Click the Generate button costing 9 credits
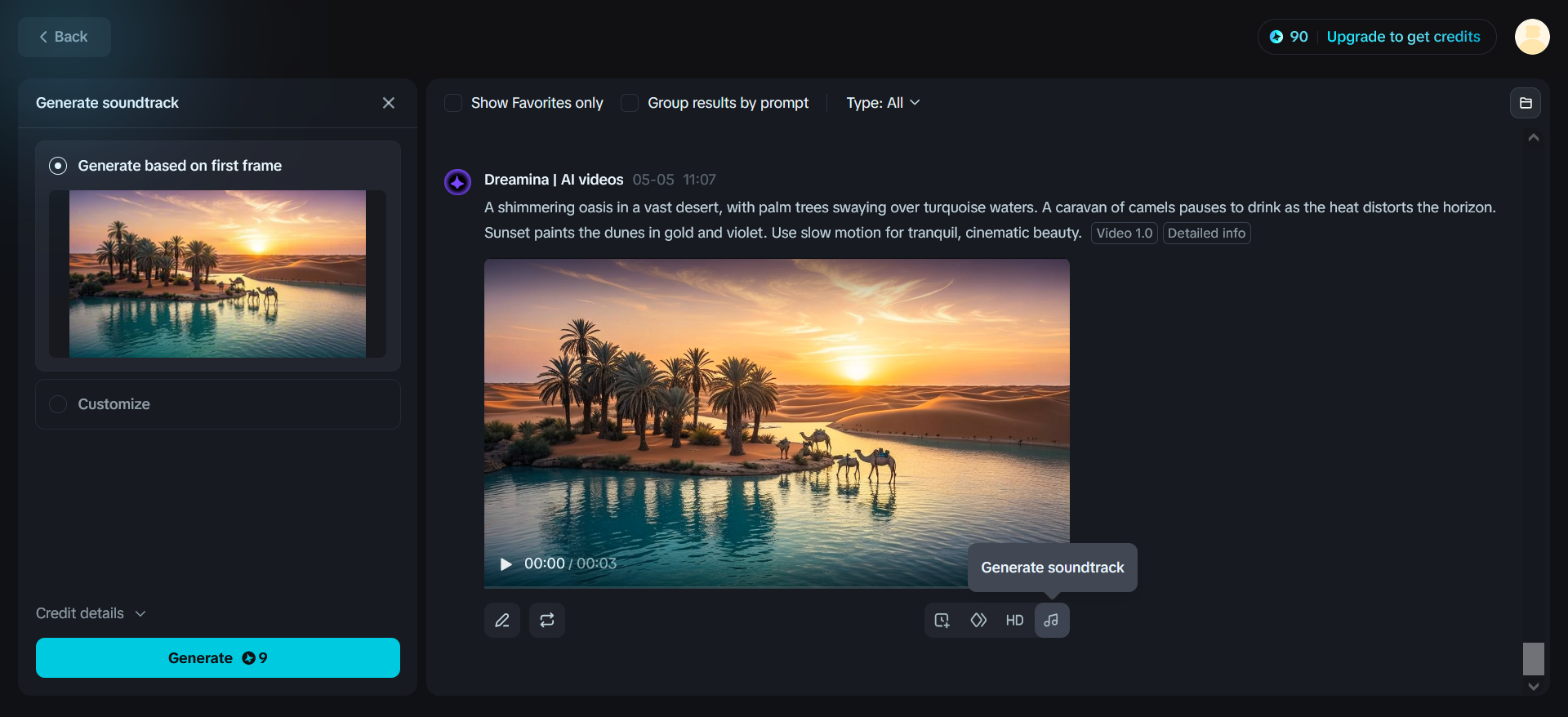Image resolution: width=1568 pixels, height=717 pixels. [x=218, y=657]
